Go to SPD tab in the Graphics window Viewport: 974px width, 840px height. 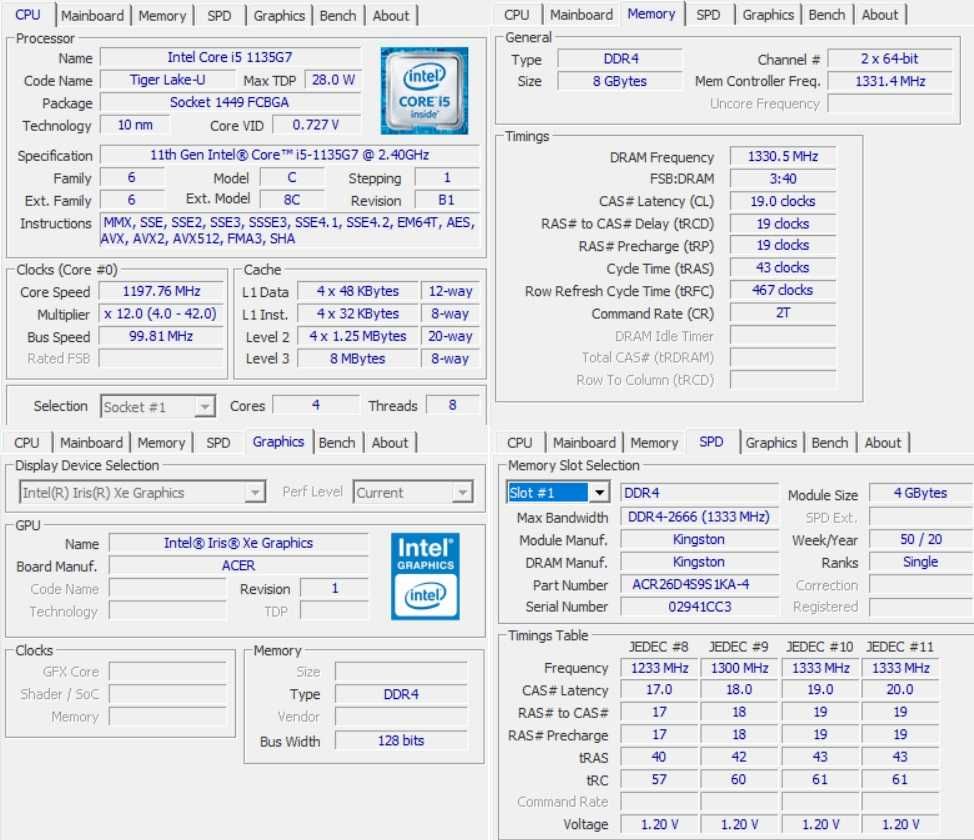pyautogui.click(x=218, y=443)
